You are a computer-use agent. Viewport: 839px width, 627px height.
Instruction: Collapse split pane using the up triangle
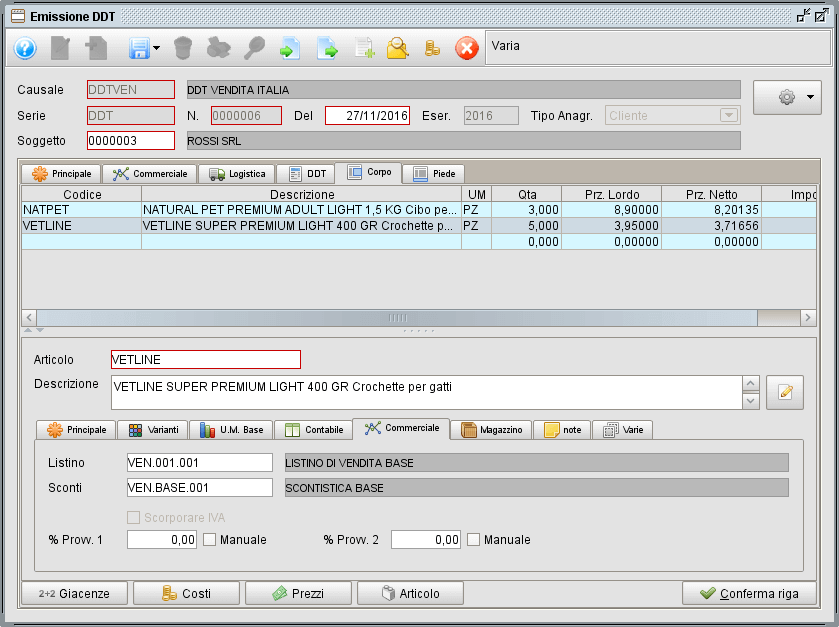(x=28, y=330)
